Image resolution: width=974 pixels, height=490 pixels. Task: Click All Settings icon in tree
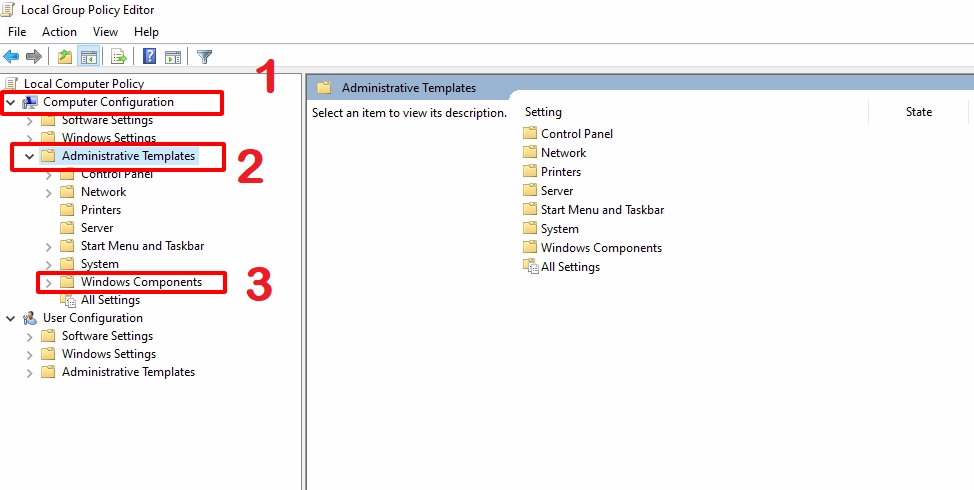[68, 300]
